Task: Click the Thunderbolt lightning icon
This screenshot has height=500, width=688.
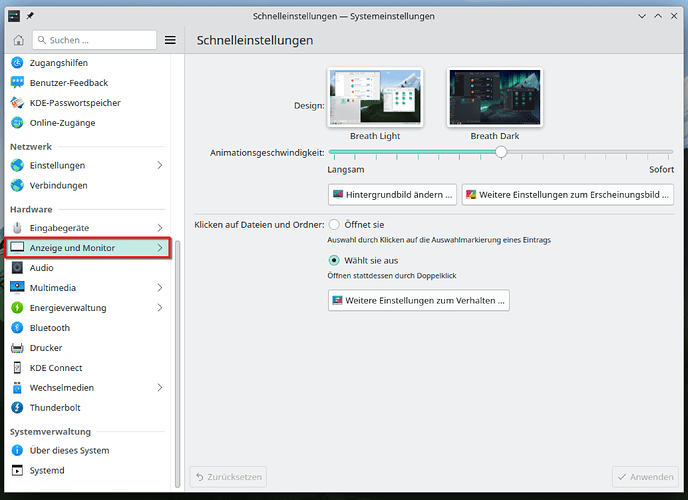Action: [17, 407]
